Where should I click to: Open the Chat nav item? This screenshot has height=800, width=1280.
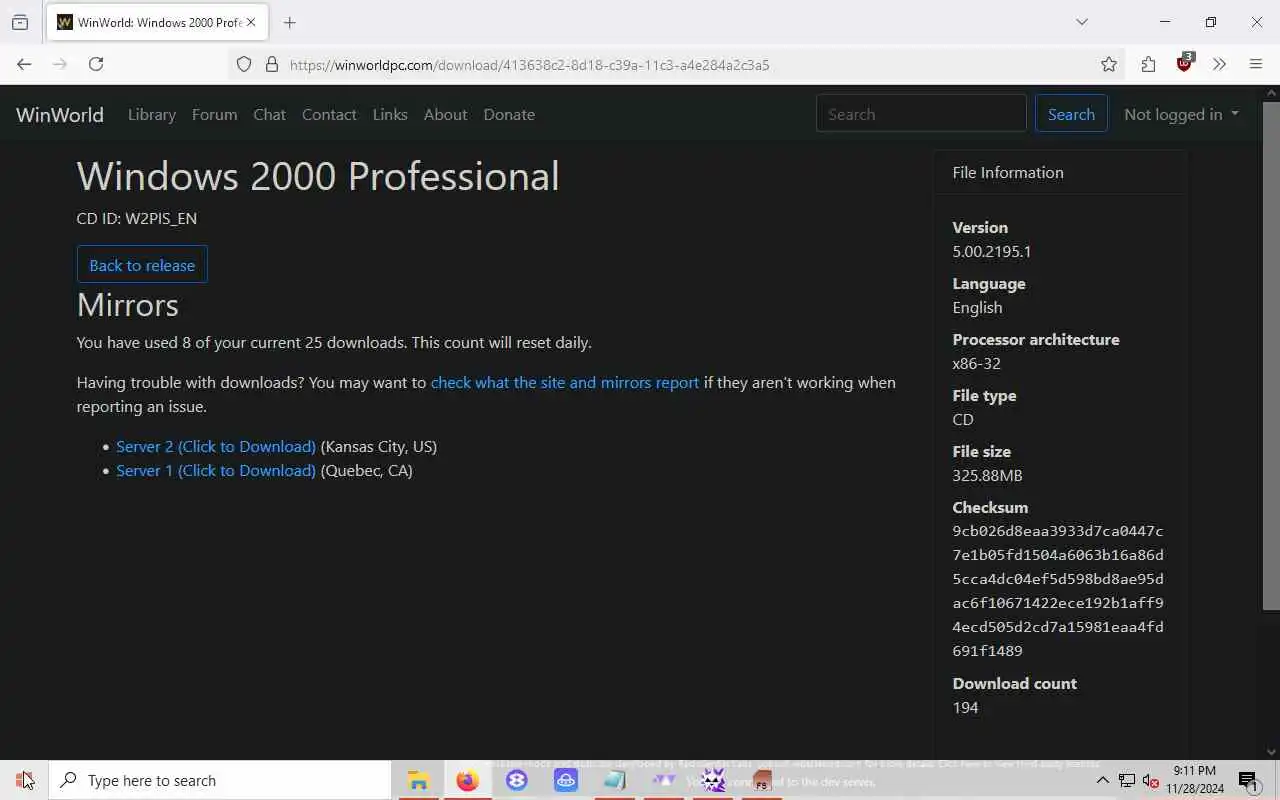click(270, 114)
